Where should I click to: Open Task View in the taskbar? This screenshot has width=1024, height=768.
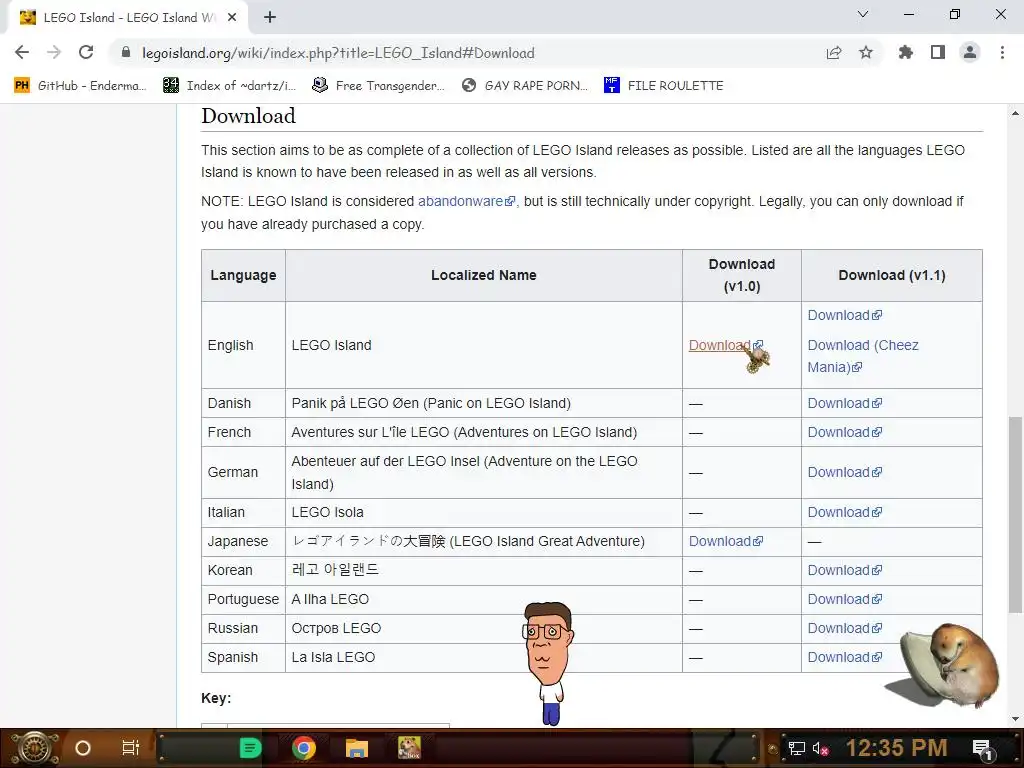(131, 748)
